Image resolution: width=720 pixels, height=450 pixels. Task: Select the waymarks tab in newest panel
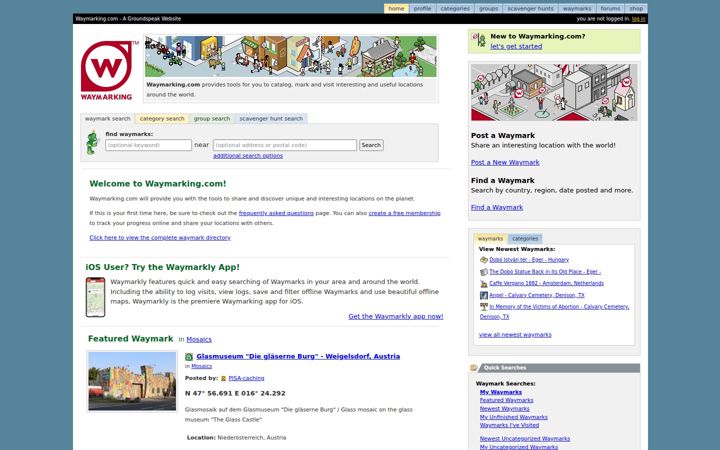click(x=490, y=239)
